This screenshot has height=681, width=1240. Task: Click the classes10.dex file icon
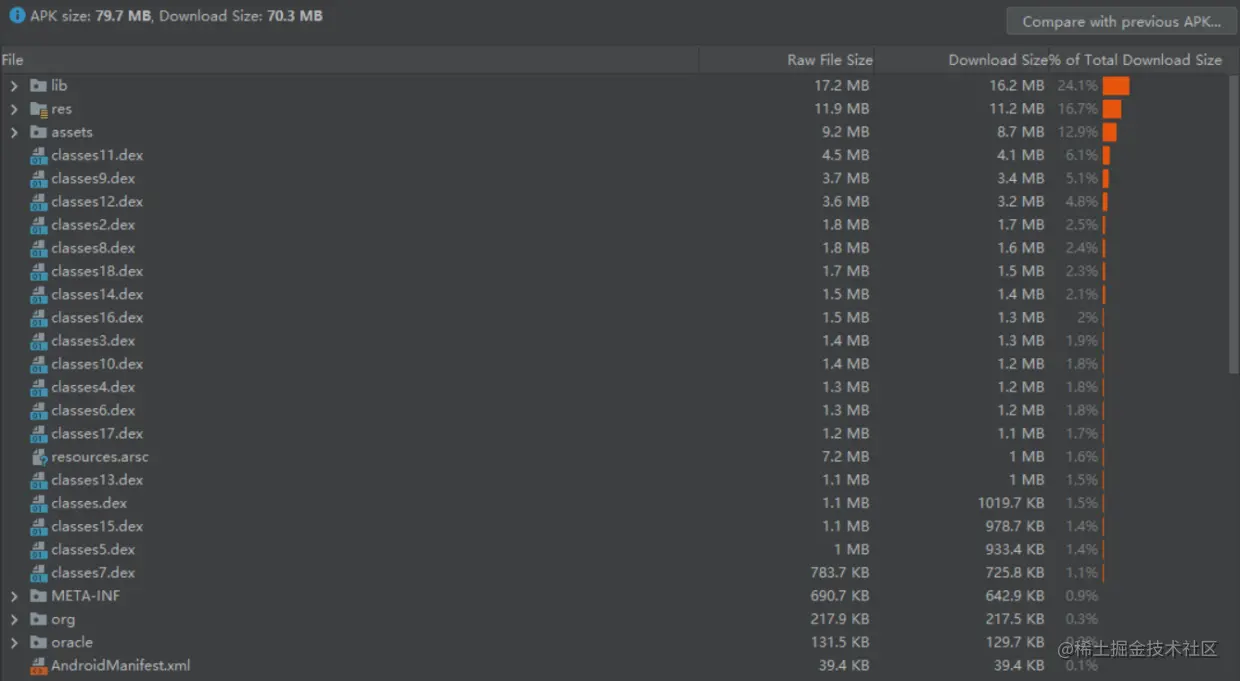pos(39,364)
